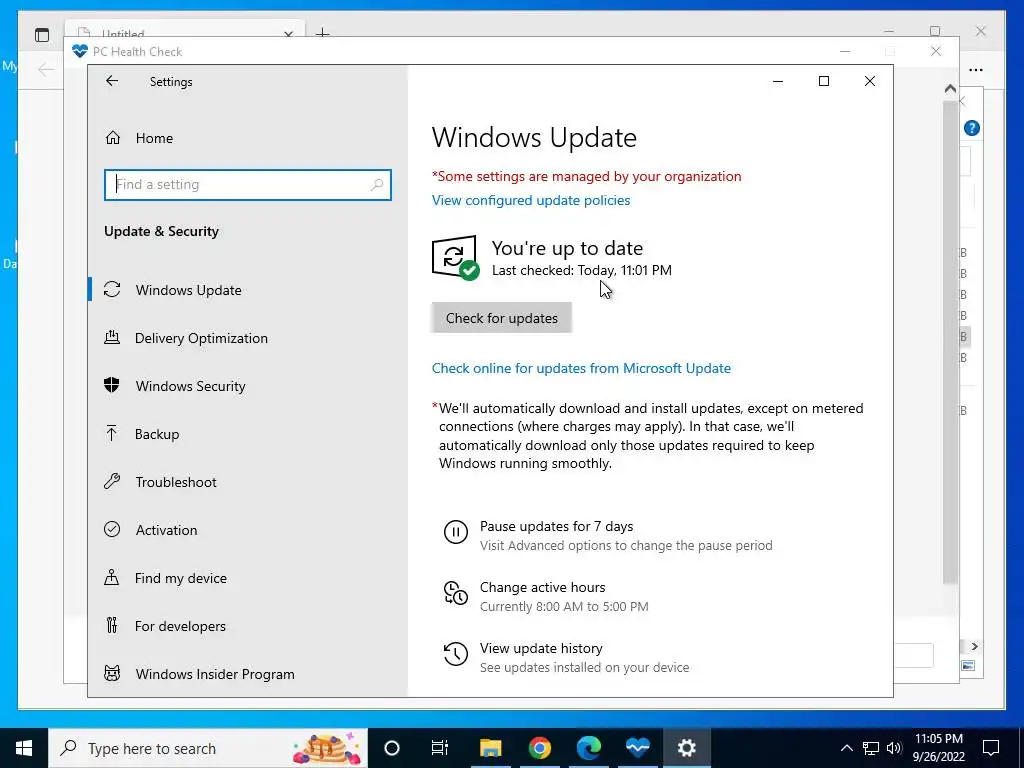
Task: Click the blue help icon in background window
Action: [972, 128]
